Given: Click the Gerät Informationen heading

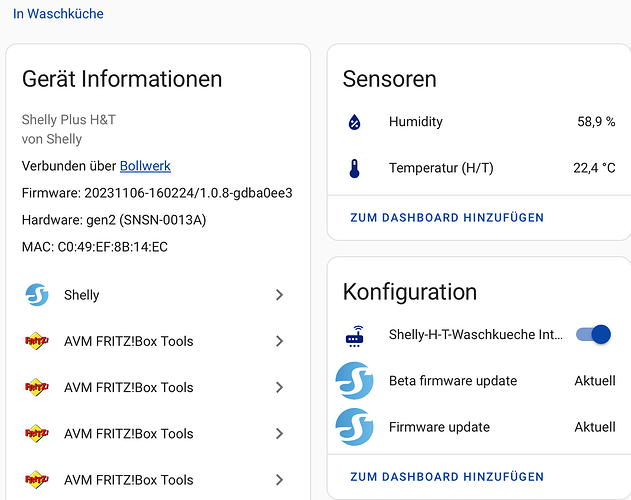Looking at the screenshot, I should 122,79.
